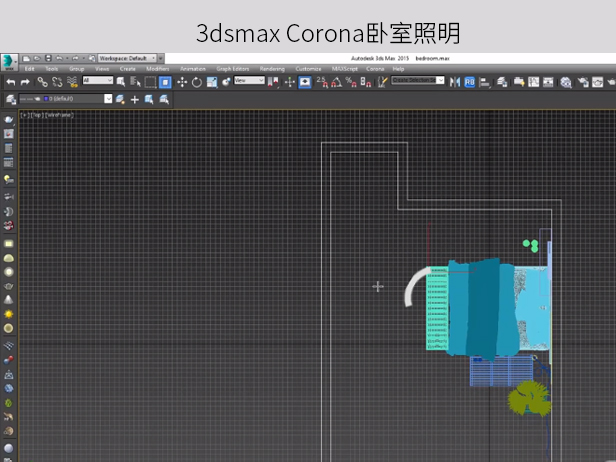Viewport: 616px width, 462px height.
Task: Click the [Wireframe] viewport shading label
Action: 59,115
